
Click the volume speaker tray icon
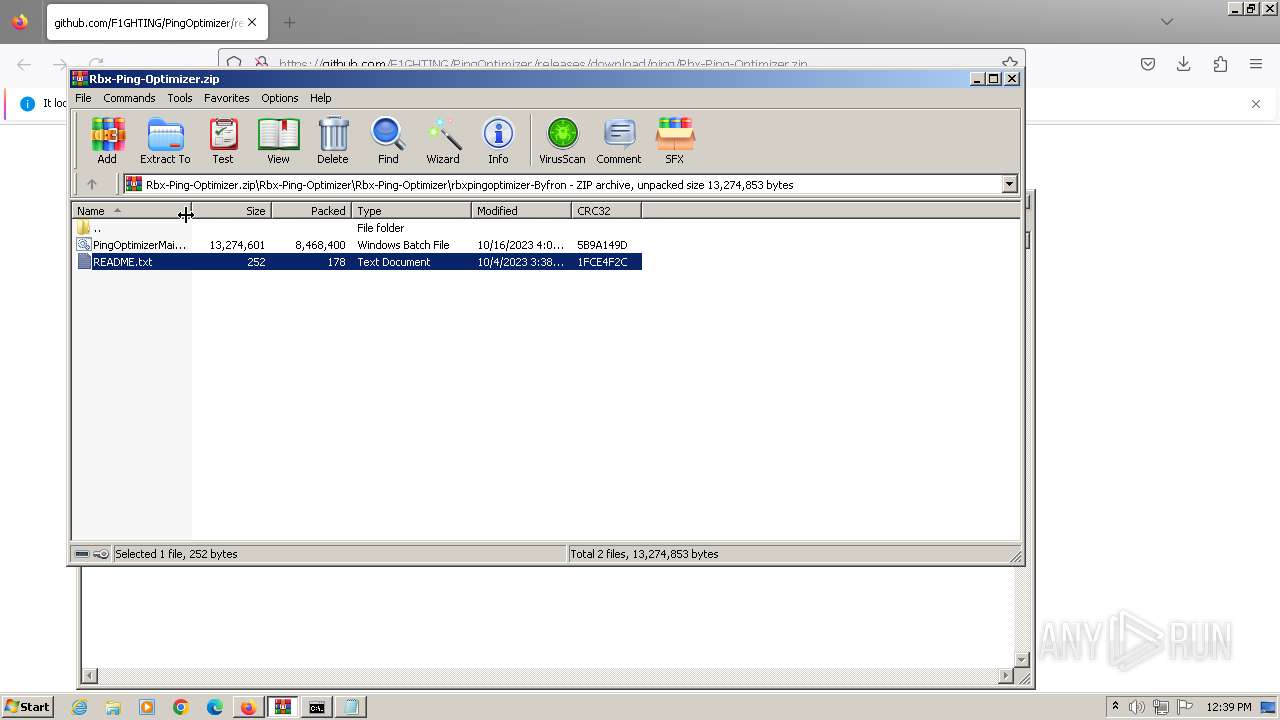point(1137,707)
